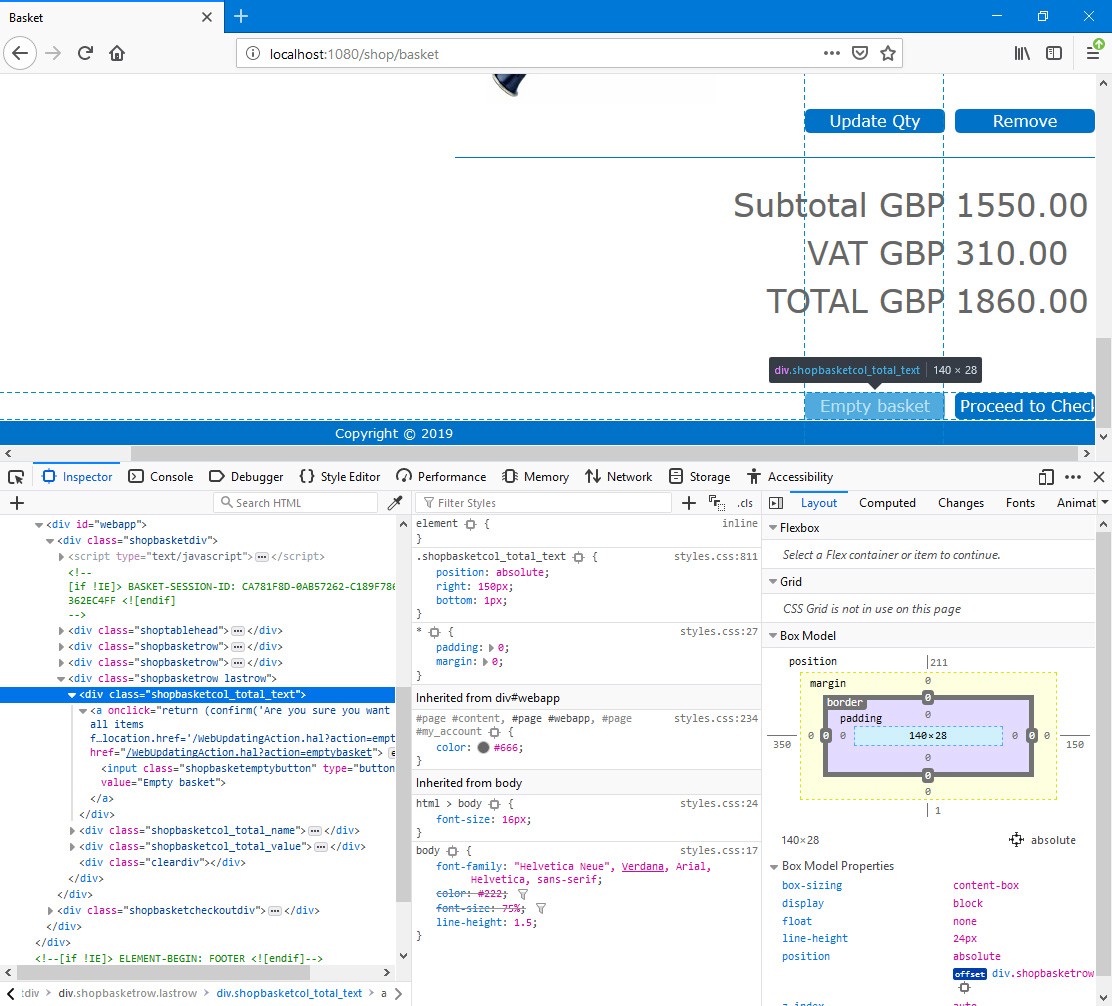Collapse the div id webapp node
This screenshot has height=1006, width=1112.
click(x=39, y=525)
